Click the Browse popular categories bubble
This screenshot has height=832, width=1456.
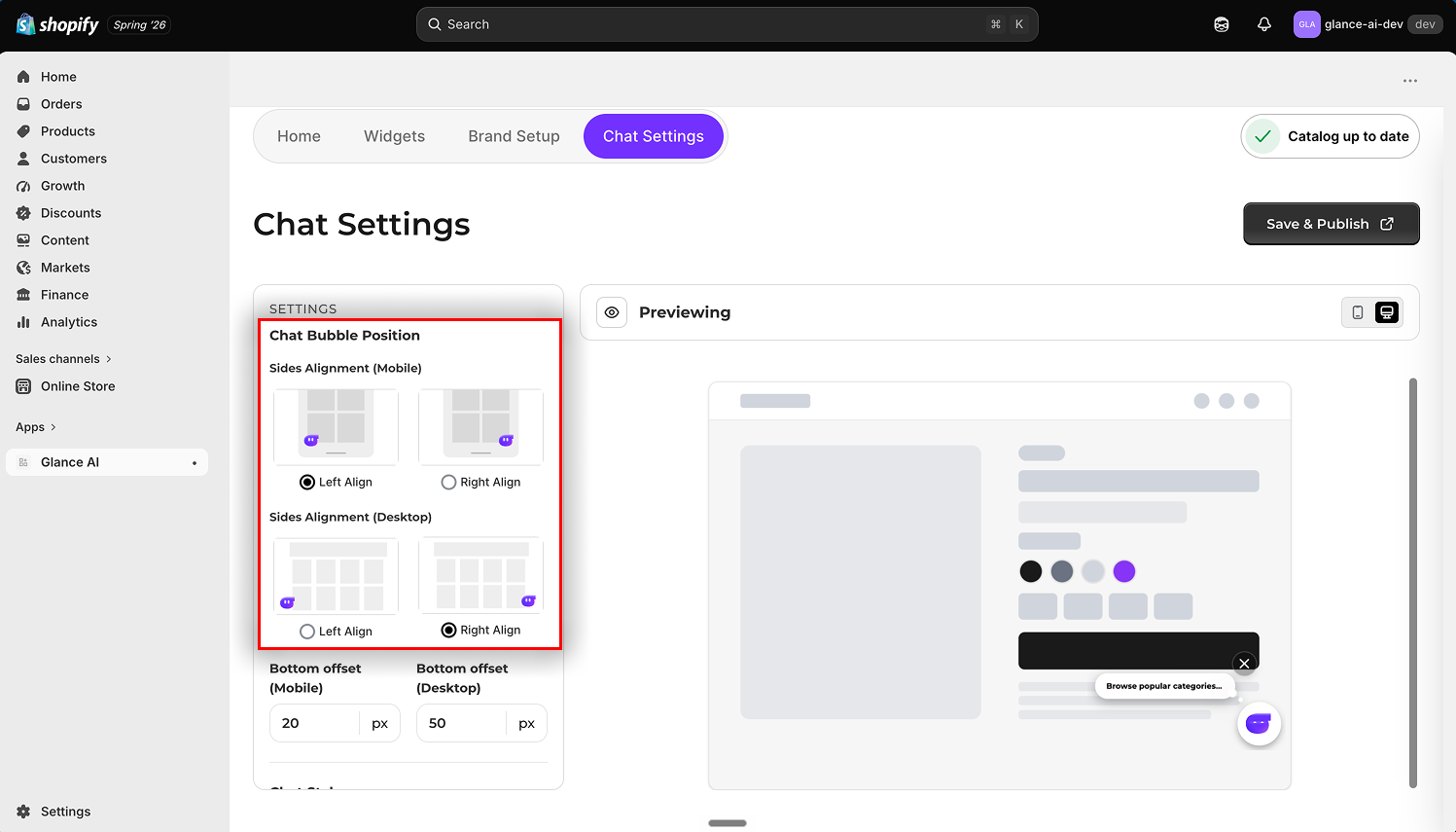1164,686
